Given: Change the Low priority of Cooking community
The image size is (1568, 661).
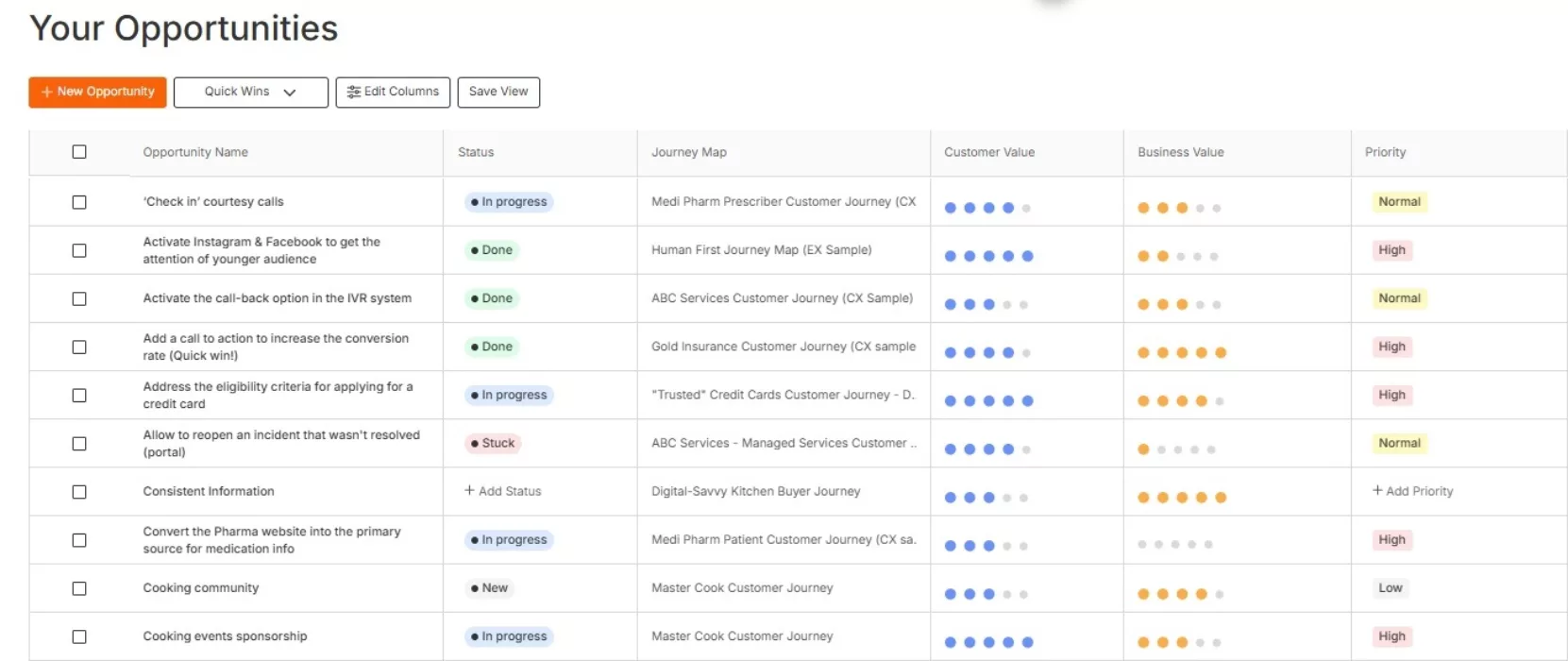Looking at the screenshot, I should tap(1390, 588).
